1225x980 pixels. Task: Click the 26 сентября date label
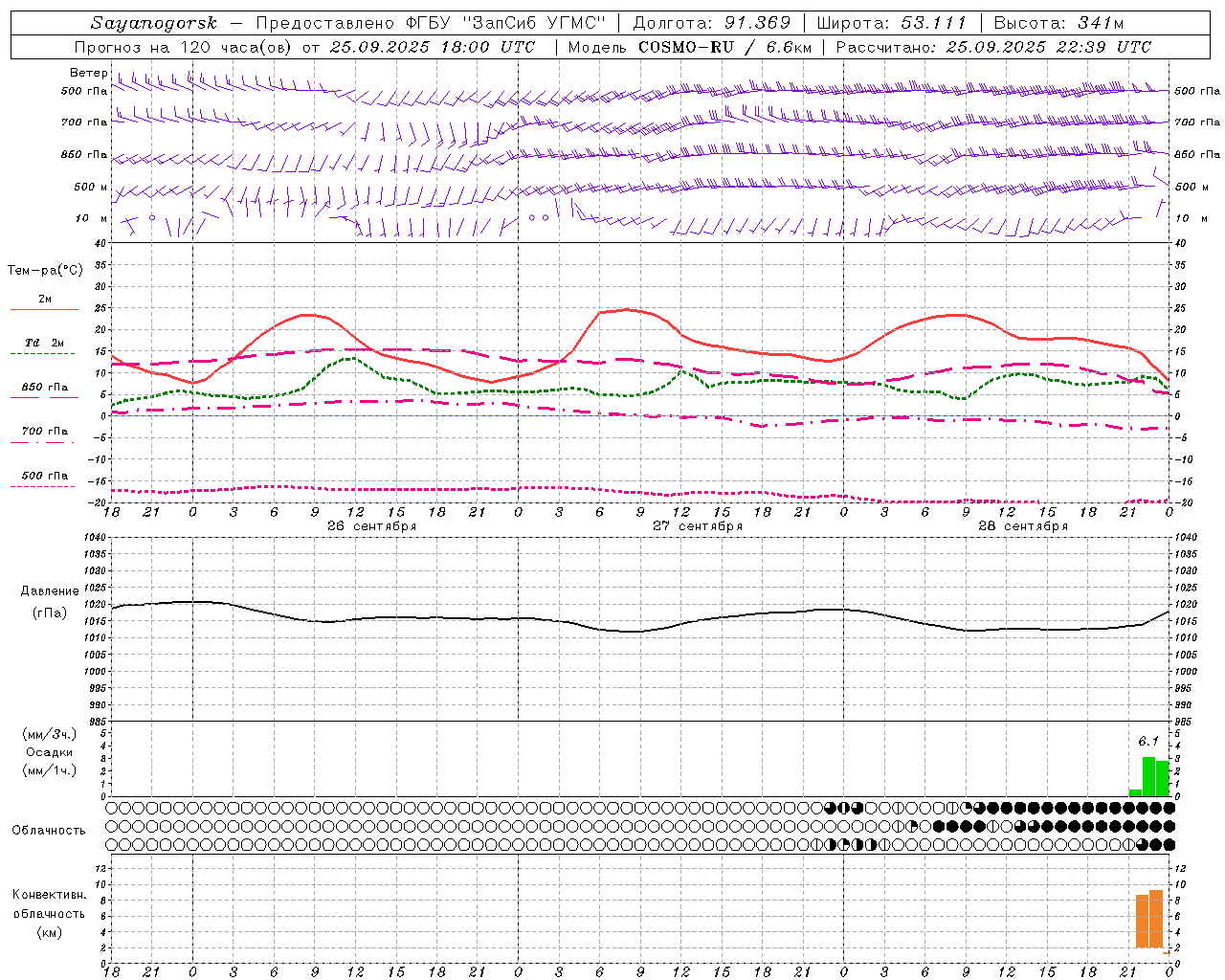[x=371, y=526]
